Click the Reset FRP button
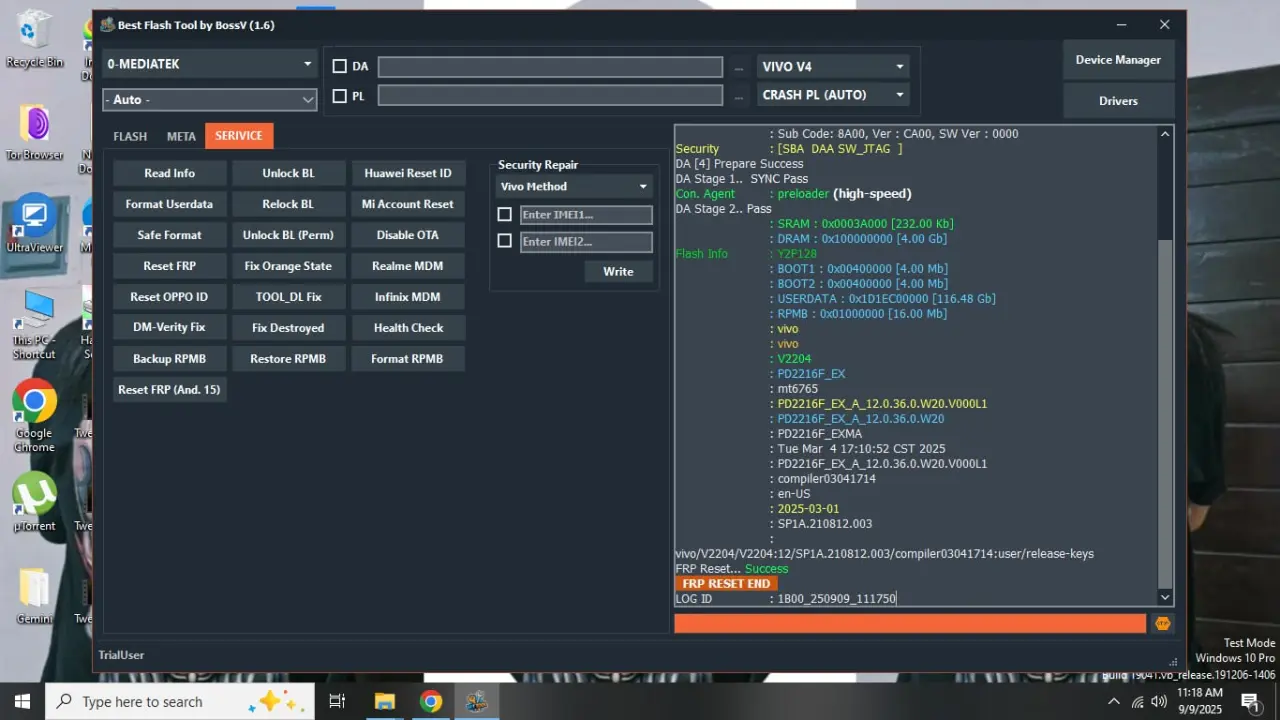Image resolution: width=1280 pixels, height=720 pixels. coord(170,266)
